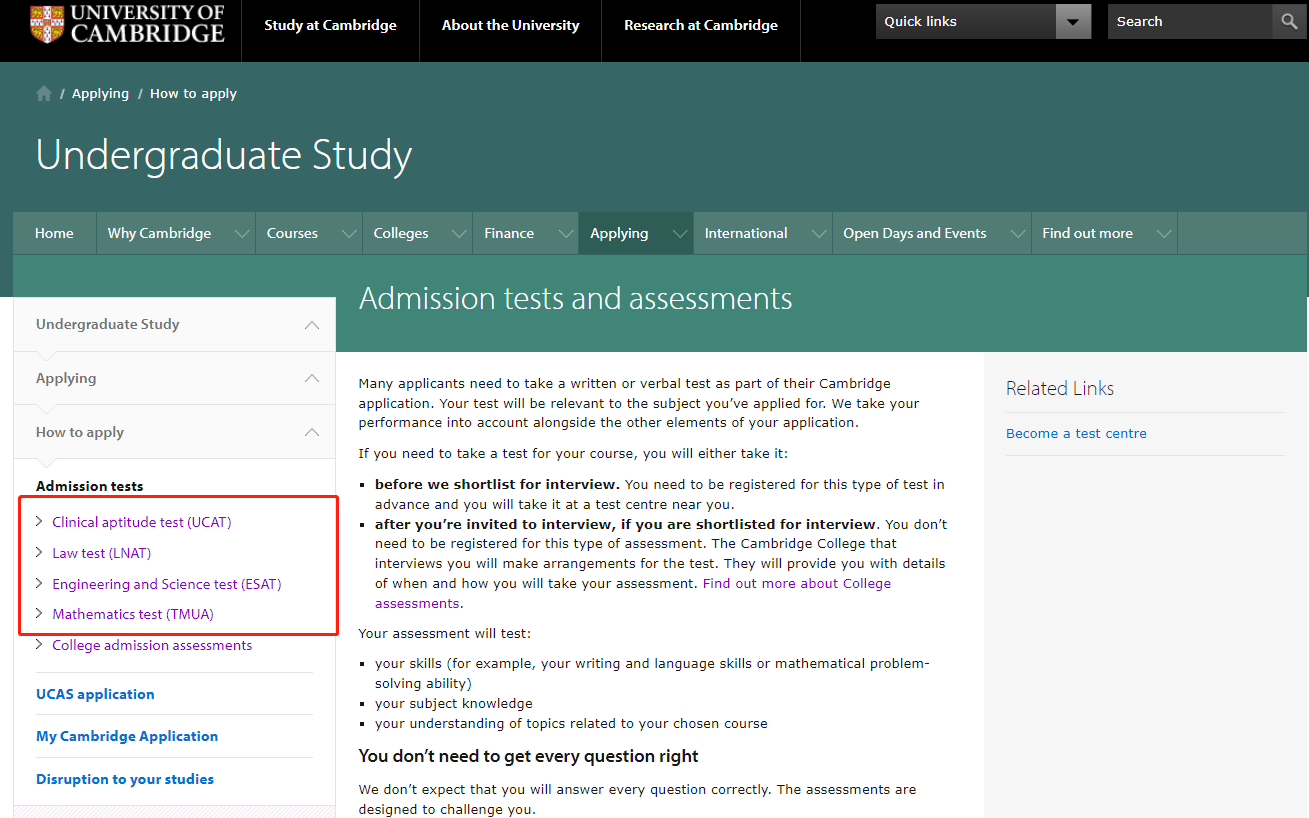Image resolution: width=1309 pixels, height=818 pixels.
Task: Expand the Courses nav chevron
Action: click(x=348, y=234)
